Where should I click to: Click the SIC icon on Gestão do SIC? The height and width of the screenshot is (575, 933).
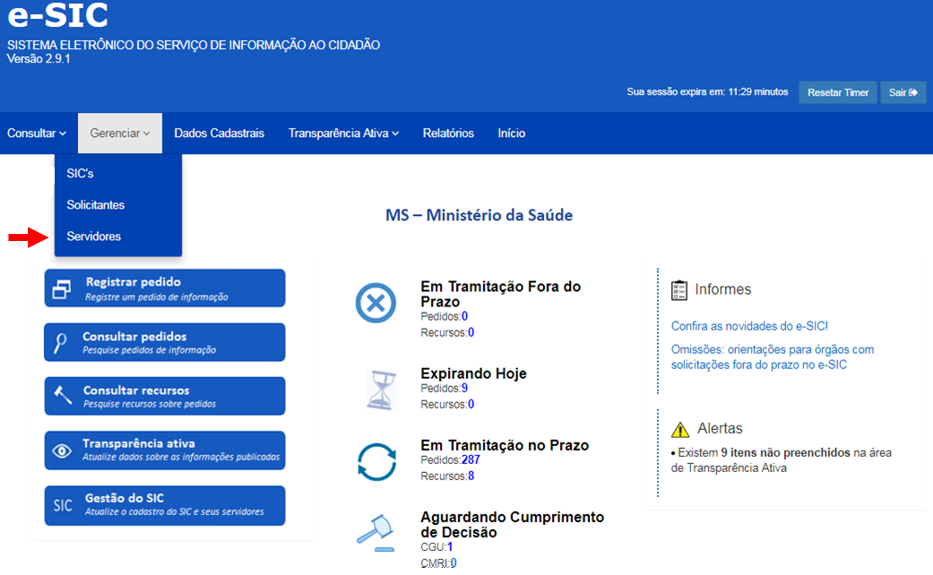(62, 506)
